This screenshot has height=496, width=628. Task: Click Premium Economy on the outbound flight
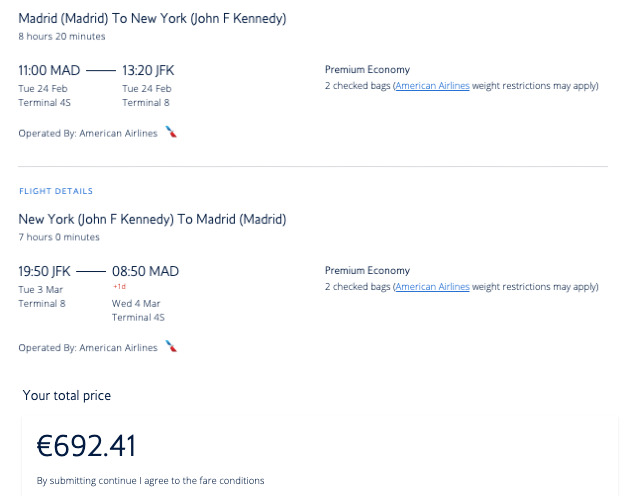click(x=367, y=70)
